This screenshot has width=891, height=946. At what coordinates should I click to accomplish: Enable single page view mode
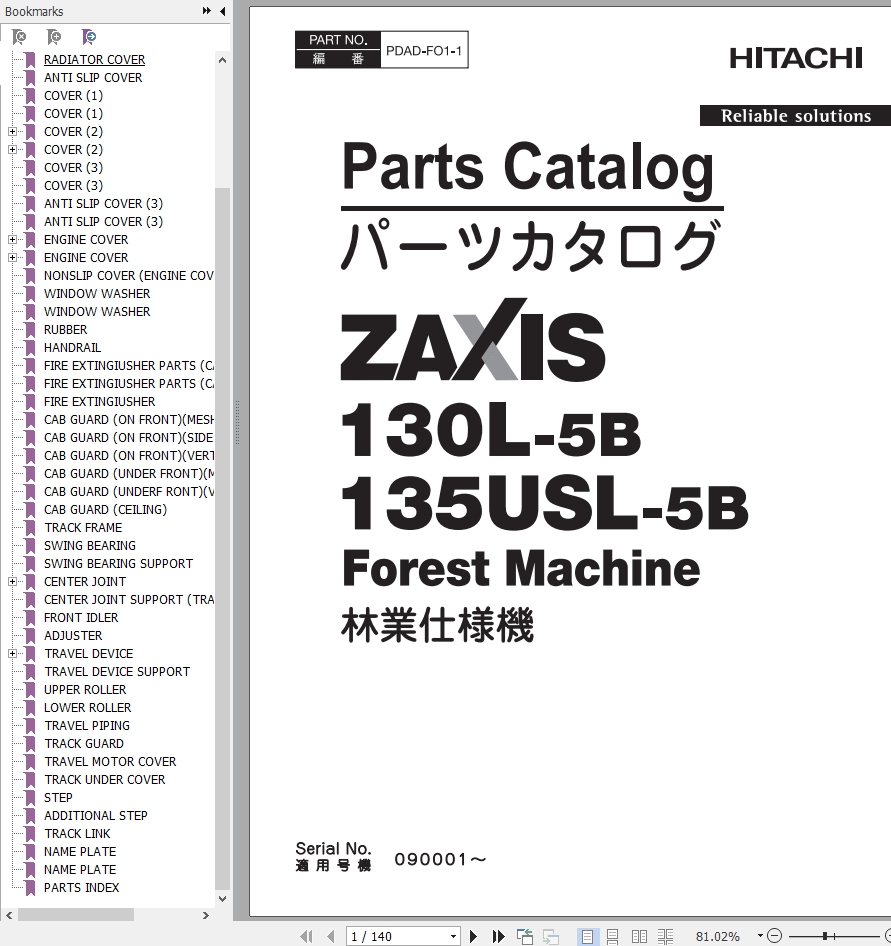pos(586,936)
